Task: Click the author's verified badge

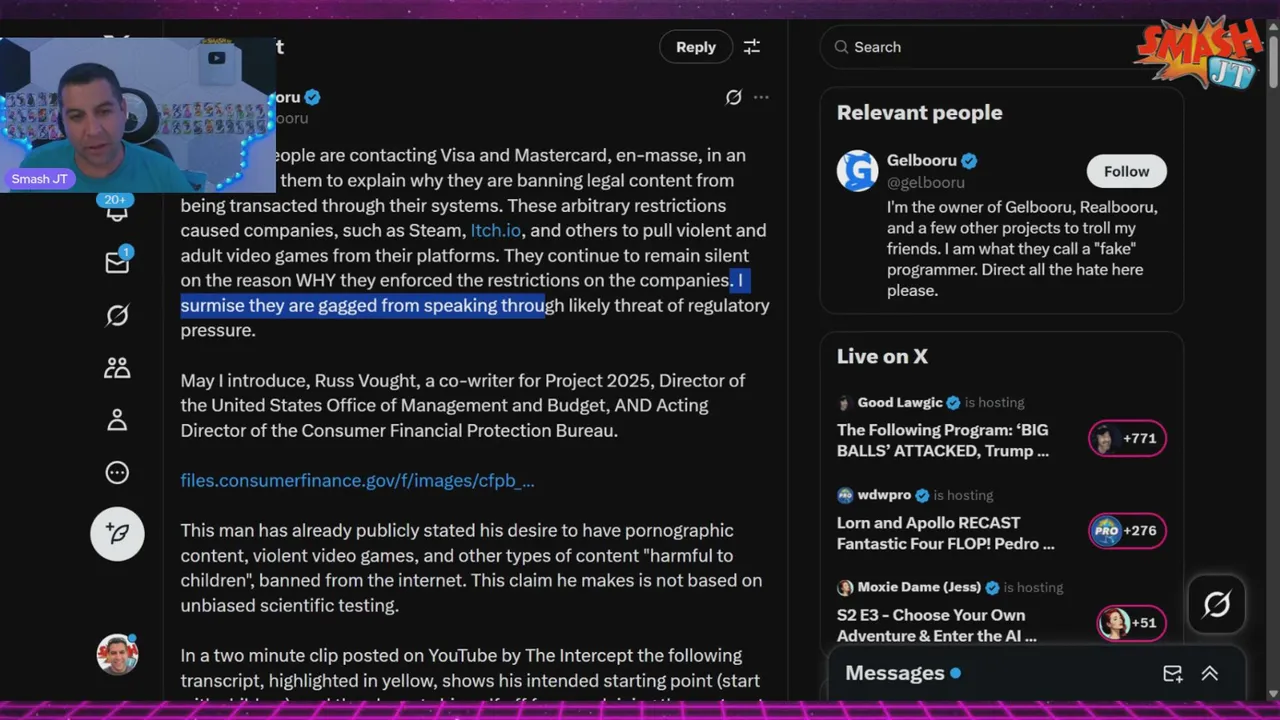Action: coord(313,97)
